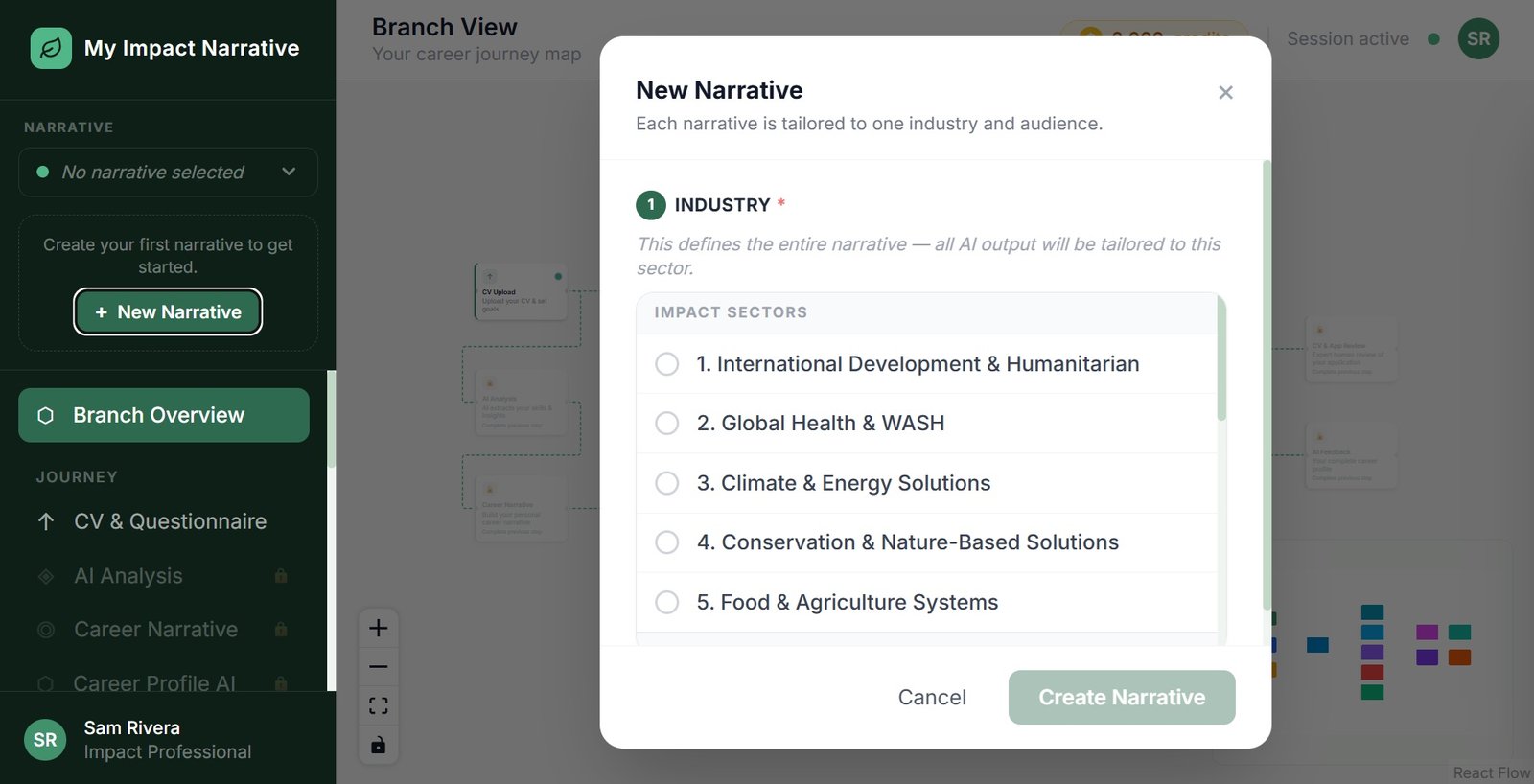The width and height of the screenshot is (1534, 784).
Task: Click the SR avatar in top bar
Action: click(1478, 39)
